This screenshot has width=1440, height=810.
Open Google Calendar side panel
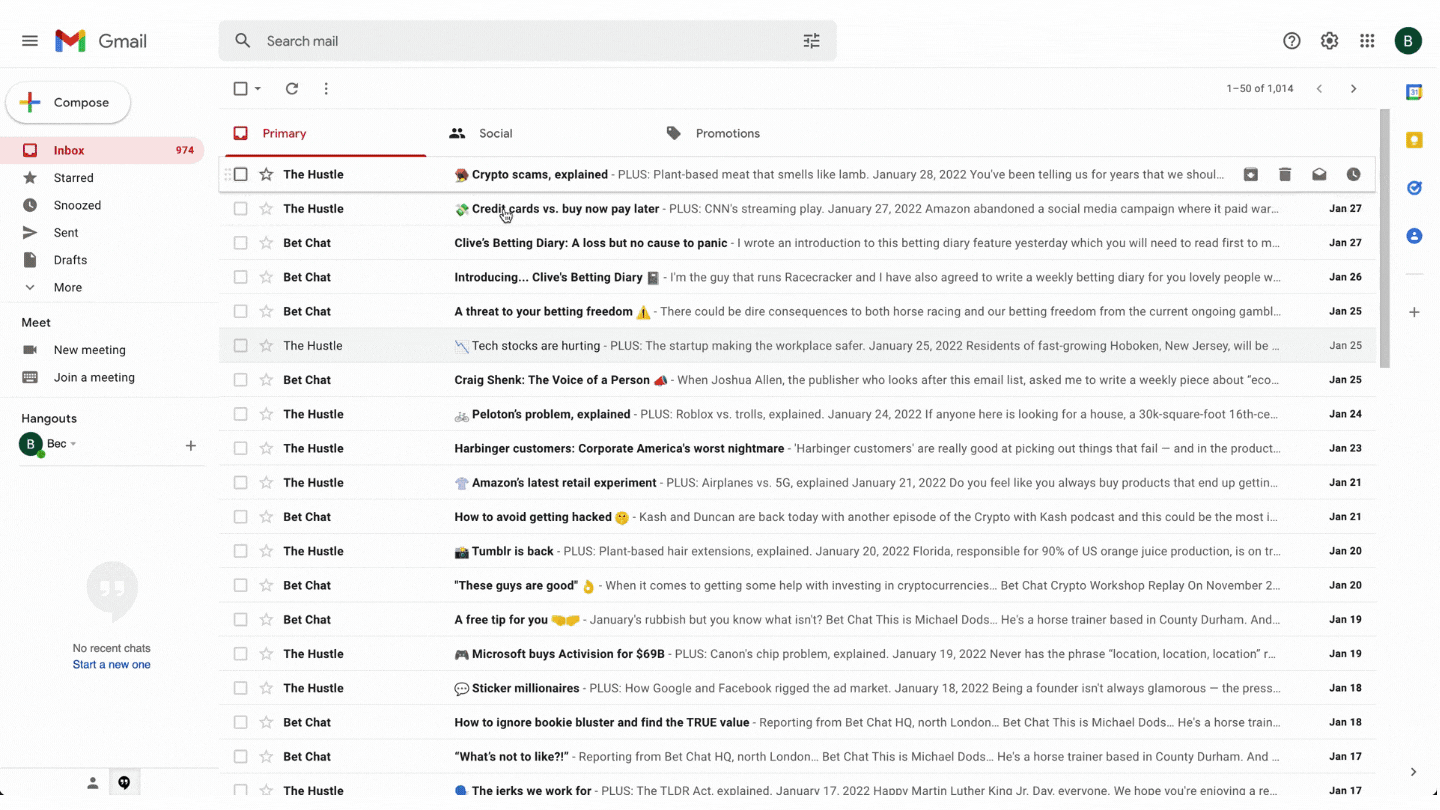pyautogui.click(x=1414, y=93)
